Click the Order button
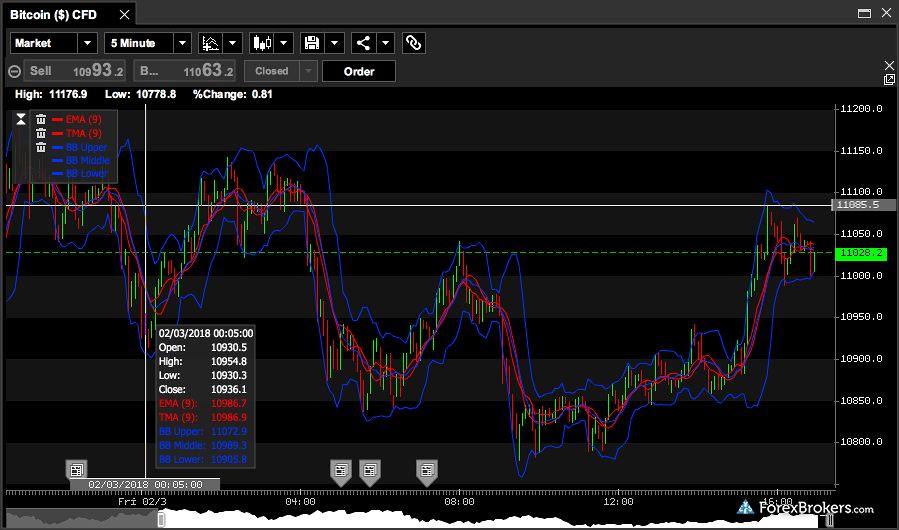The height and width of the screenshot is (530, 899). (x=359, y=71)
